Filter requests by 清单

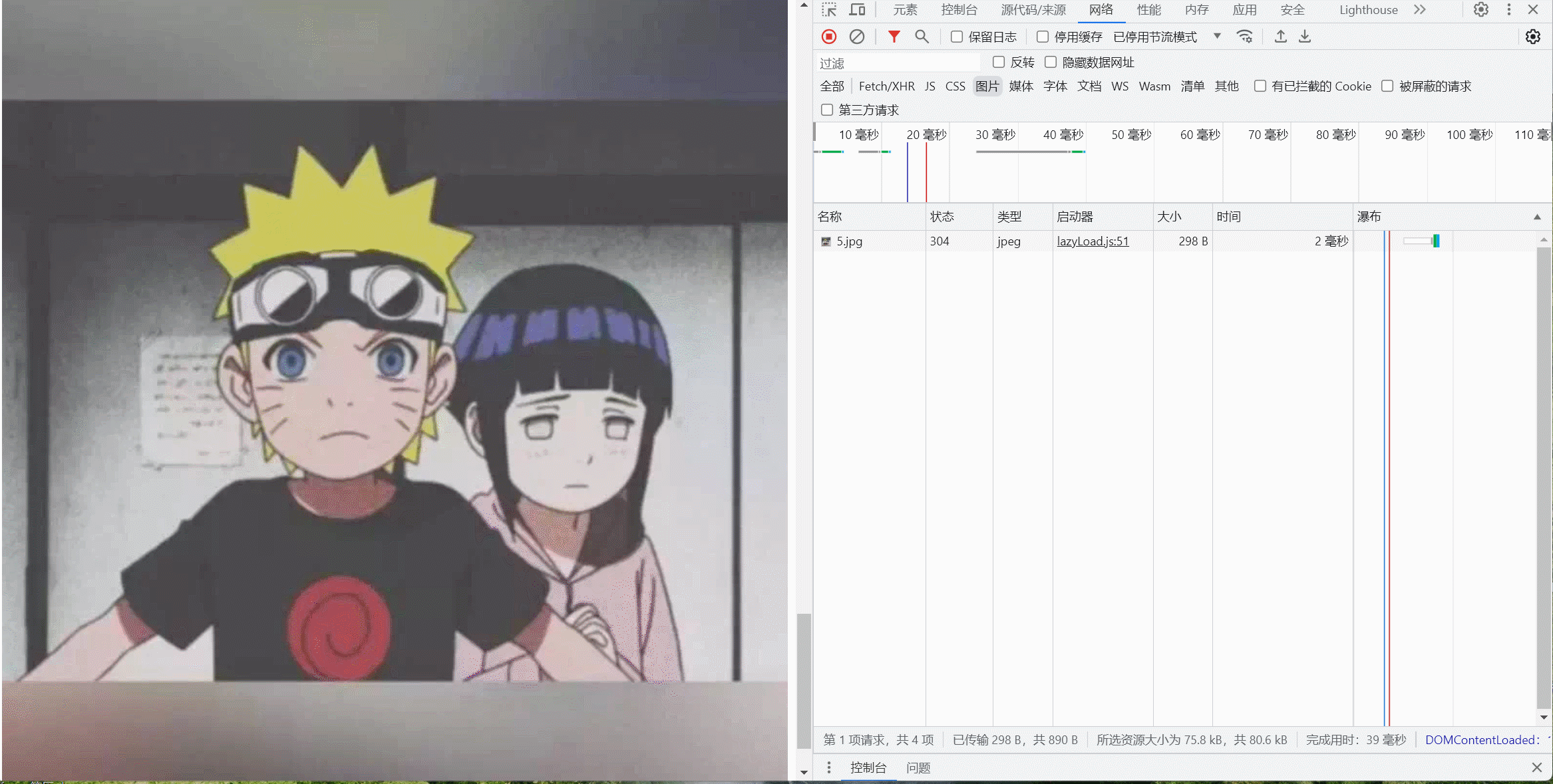tap(1192, 86)
